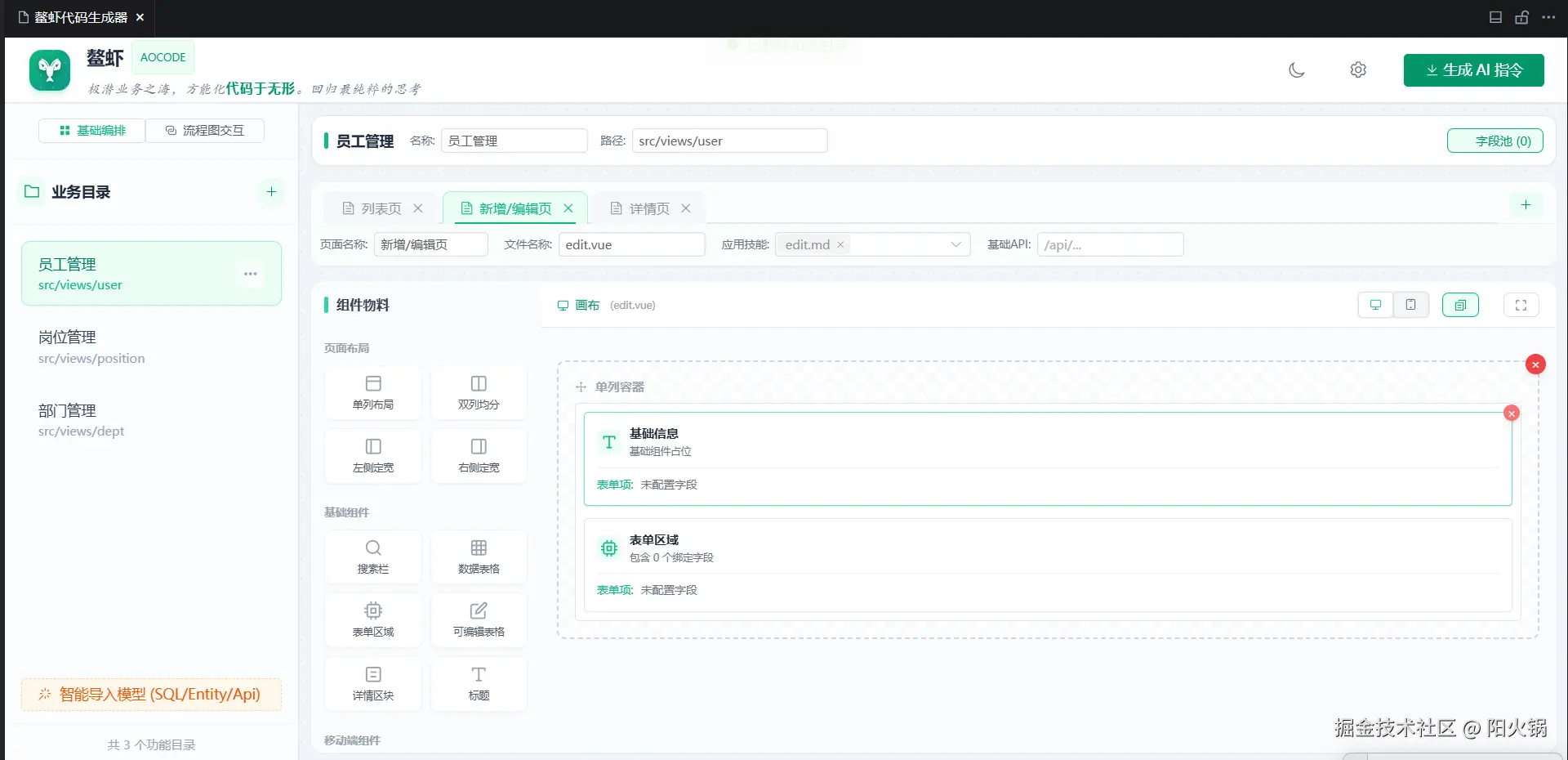
Task: Add the 搜索栏 component
Action: (x=373, y=557)
